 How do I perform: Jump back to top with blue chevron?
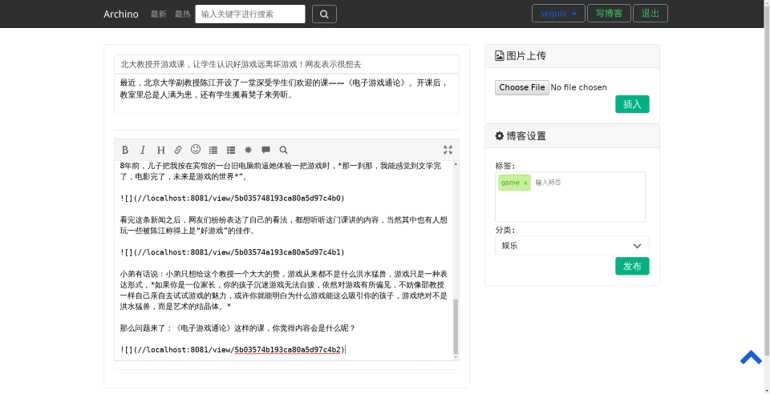click(751, 357)
